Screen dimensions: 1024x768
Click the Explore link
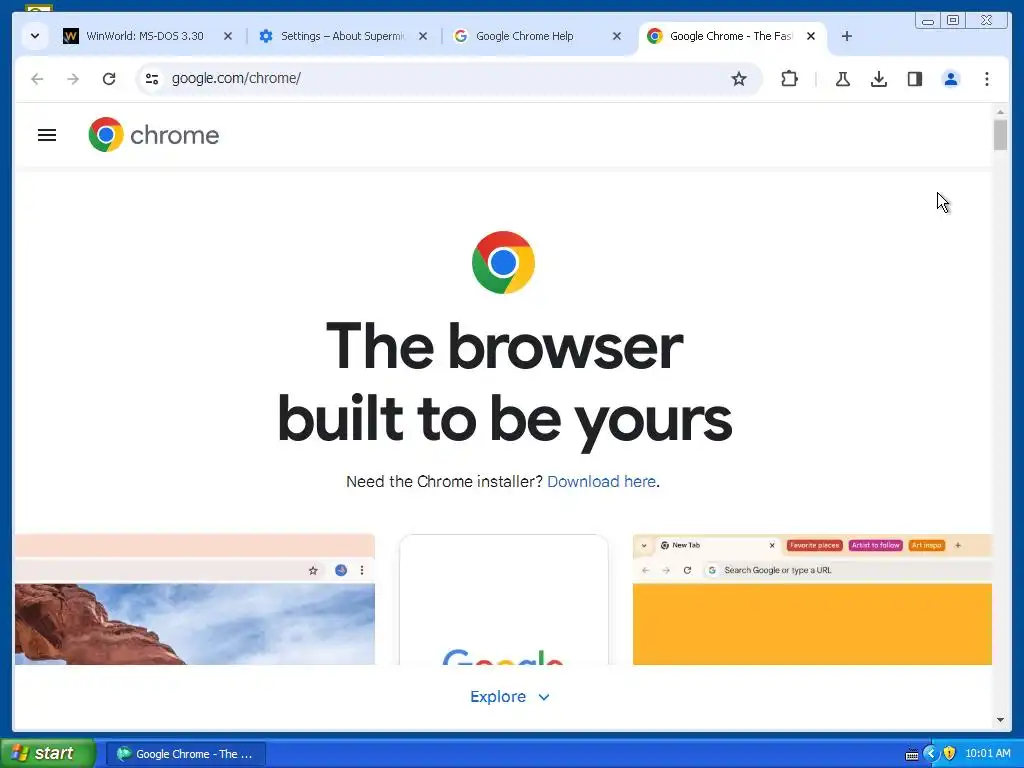[x=498, y=697]
